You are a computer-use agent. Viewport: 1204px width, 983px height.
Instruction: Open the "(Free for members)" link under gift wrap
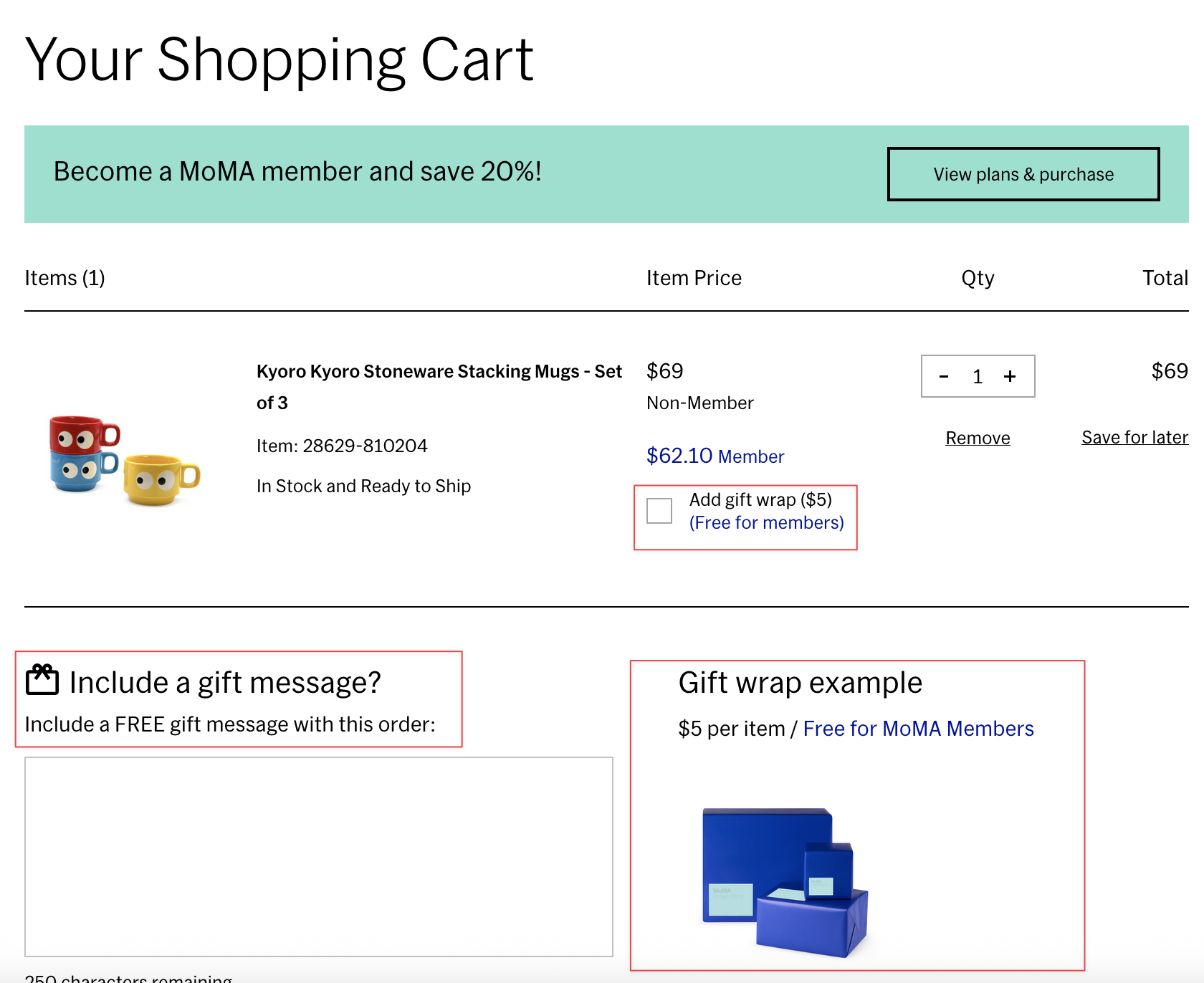click(766, 523)
